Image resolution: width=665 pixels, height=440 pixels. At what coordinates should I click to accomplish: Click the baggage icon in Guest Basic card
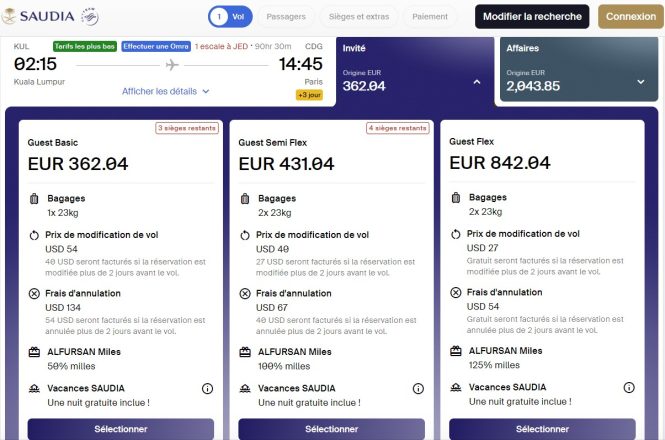34,199
